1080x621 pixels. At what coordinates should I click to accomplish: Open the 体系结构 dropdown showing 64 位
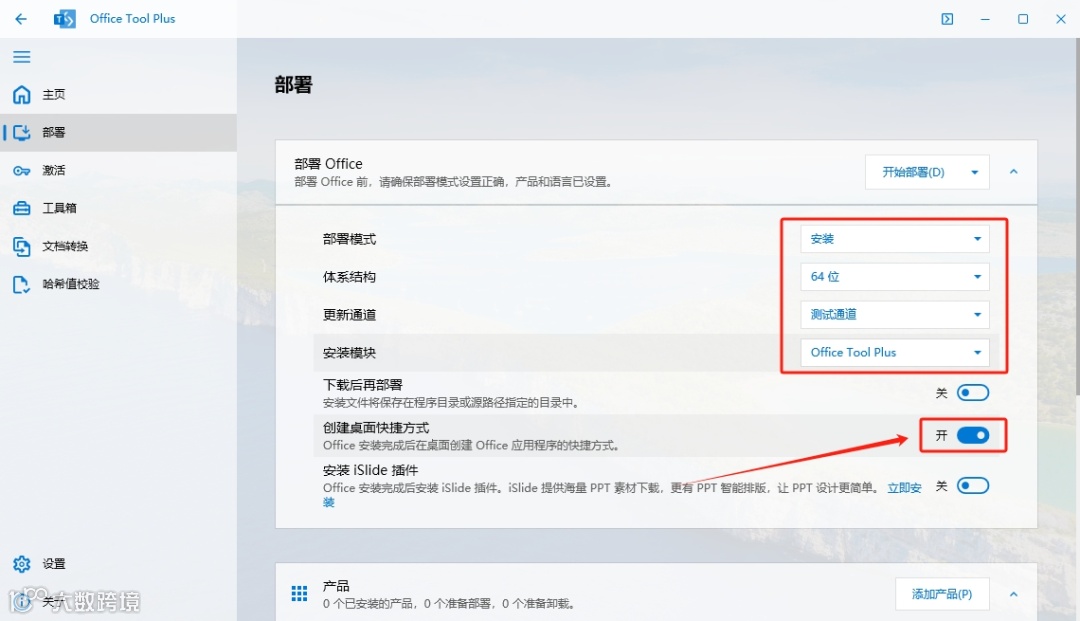[x=895, y=277]
